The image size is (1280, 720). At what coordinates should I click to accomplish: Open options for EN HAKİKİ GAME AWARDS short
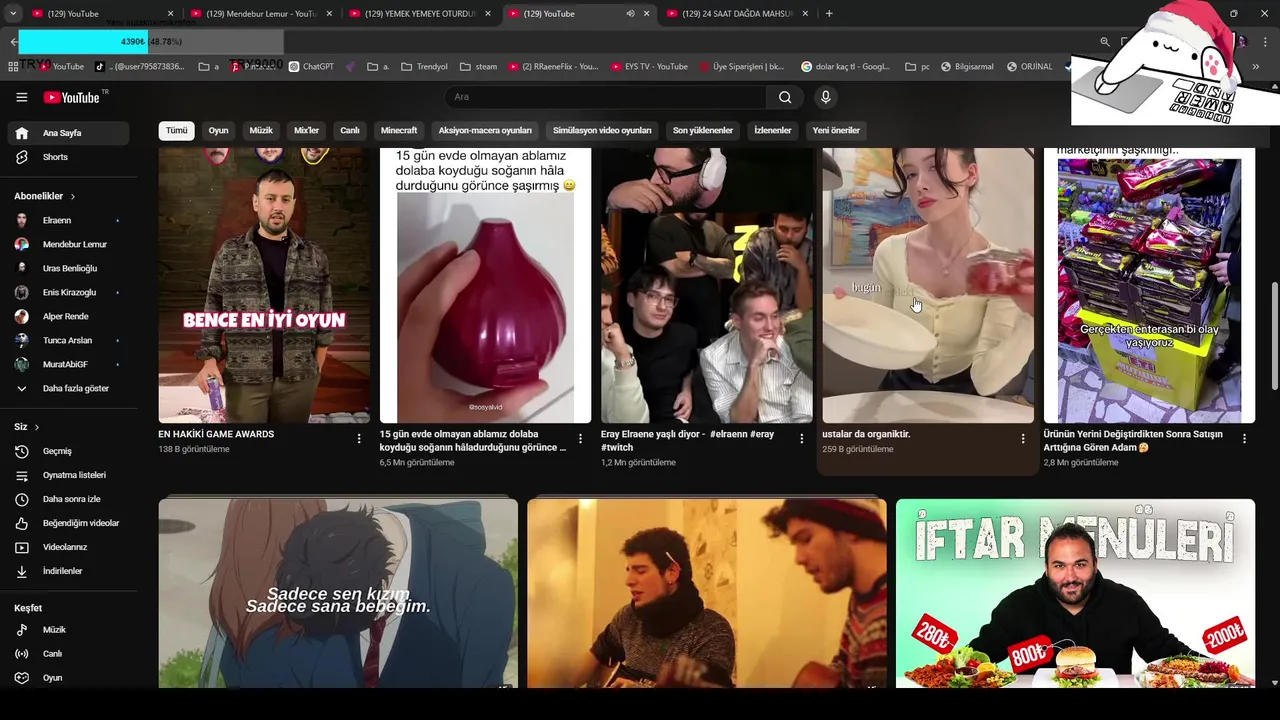pos(359,439)
